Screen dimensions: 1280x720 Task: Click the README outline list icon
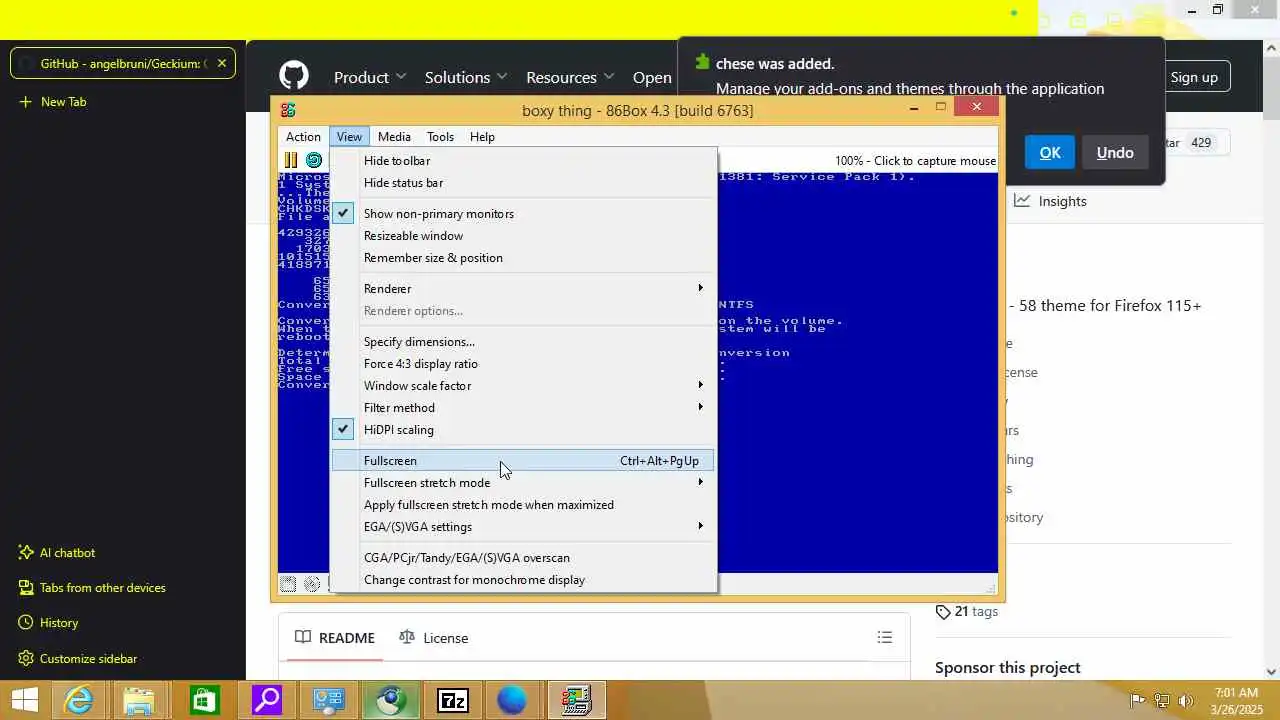(884, 637)
